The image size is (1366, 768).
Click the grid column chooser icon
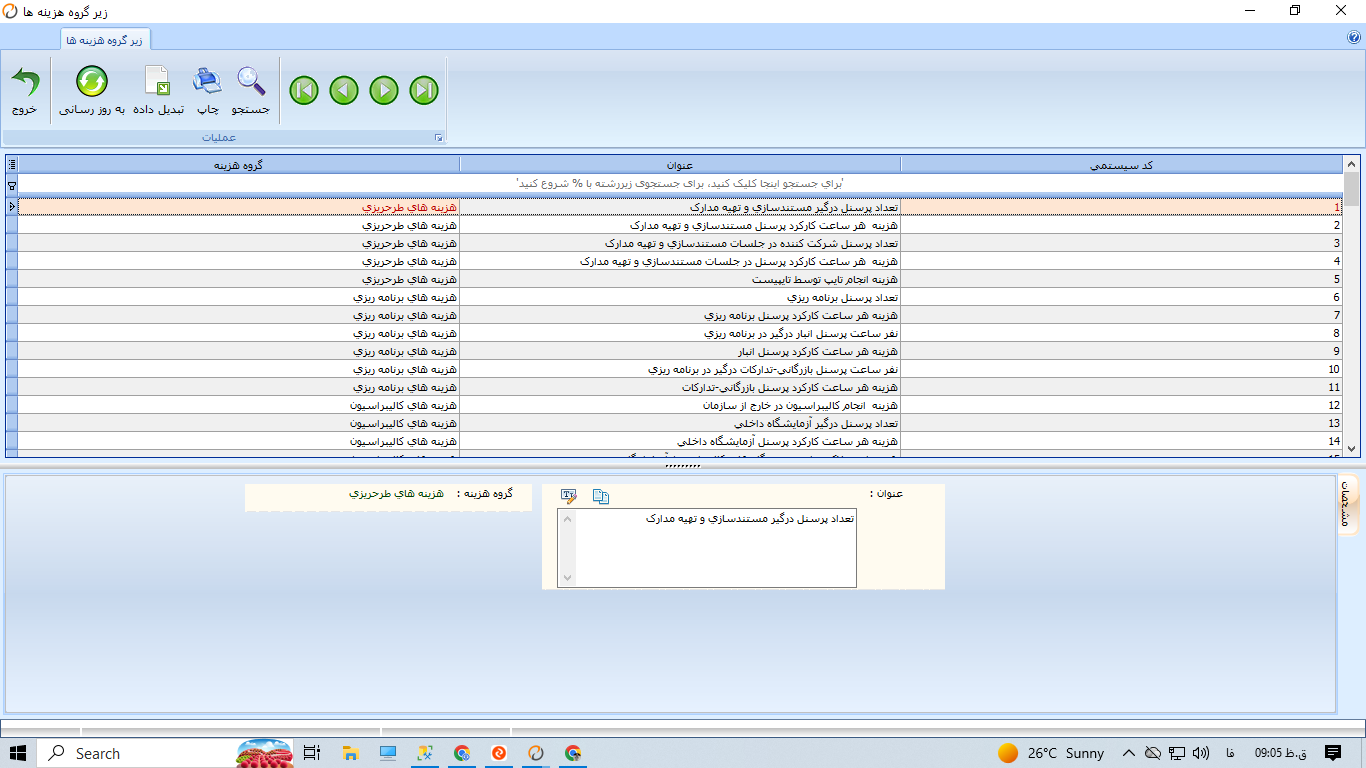(11, 164)
